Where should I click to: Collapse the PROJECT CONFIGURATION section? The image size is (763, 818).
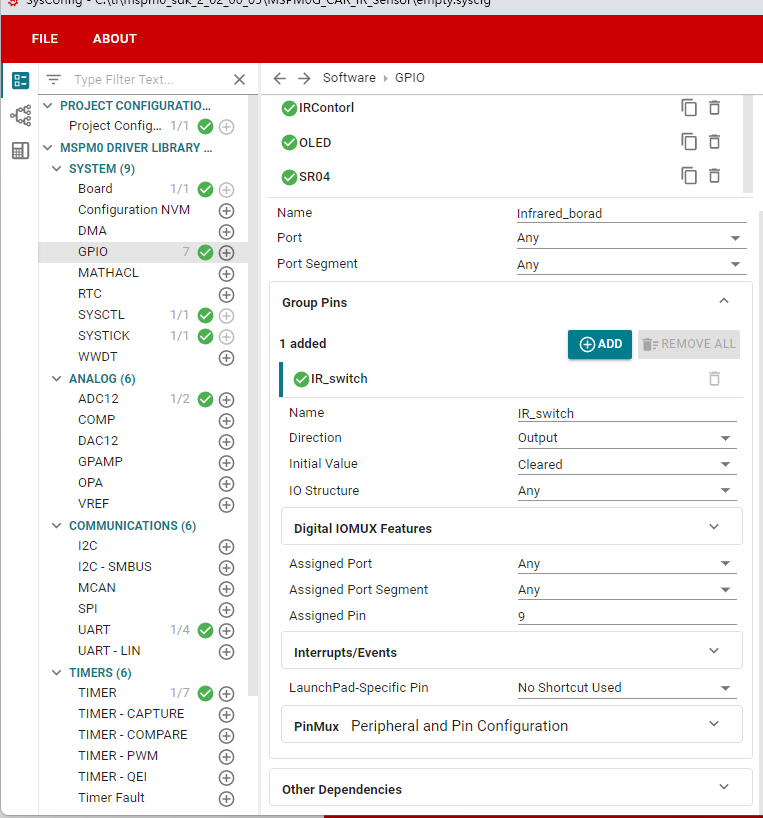click(x=48, y=106)
